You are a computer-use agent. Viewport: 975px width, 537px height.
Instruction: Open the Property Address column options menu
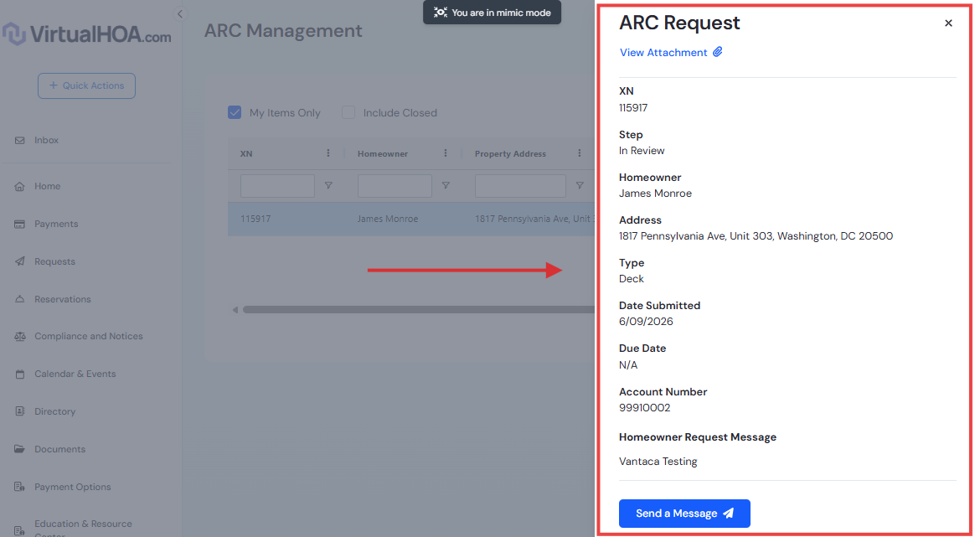(x=579, y=154)
